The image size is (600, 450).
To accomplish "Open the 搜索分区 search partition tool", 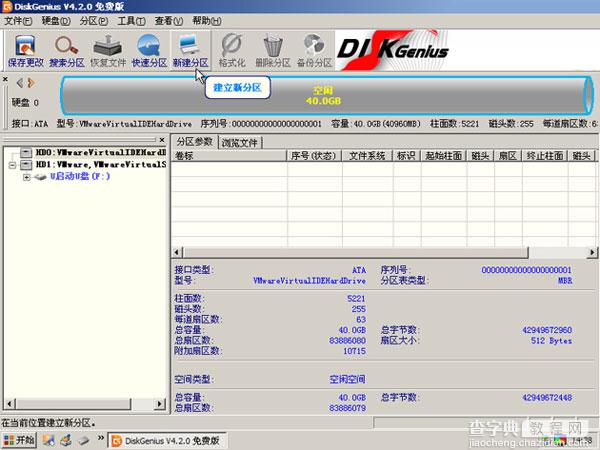I will pos(67,51).
